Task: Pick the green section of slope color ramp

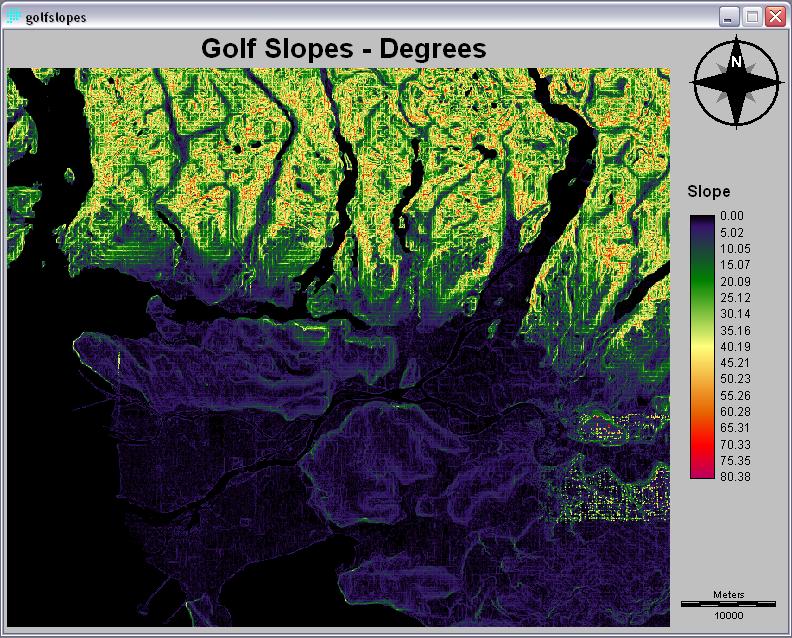Action: 702,270
